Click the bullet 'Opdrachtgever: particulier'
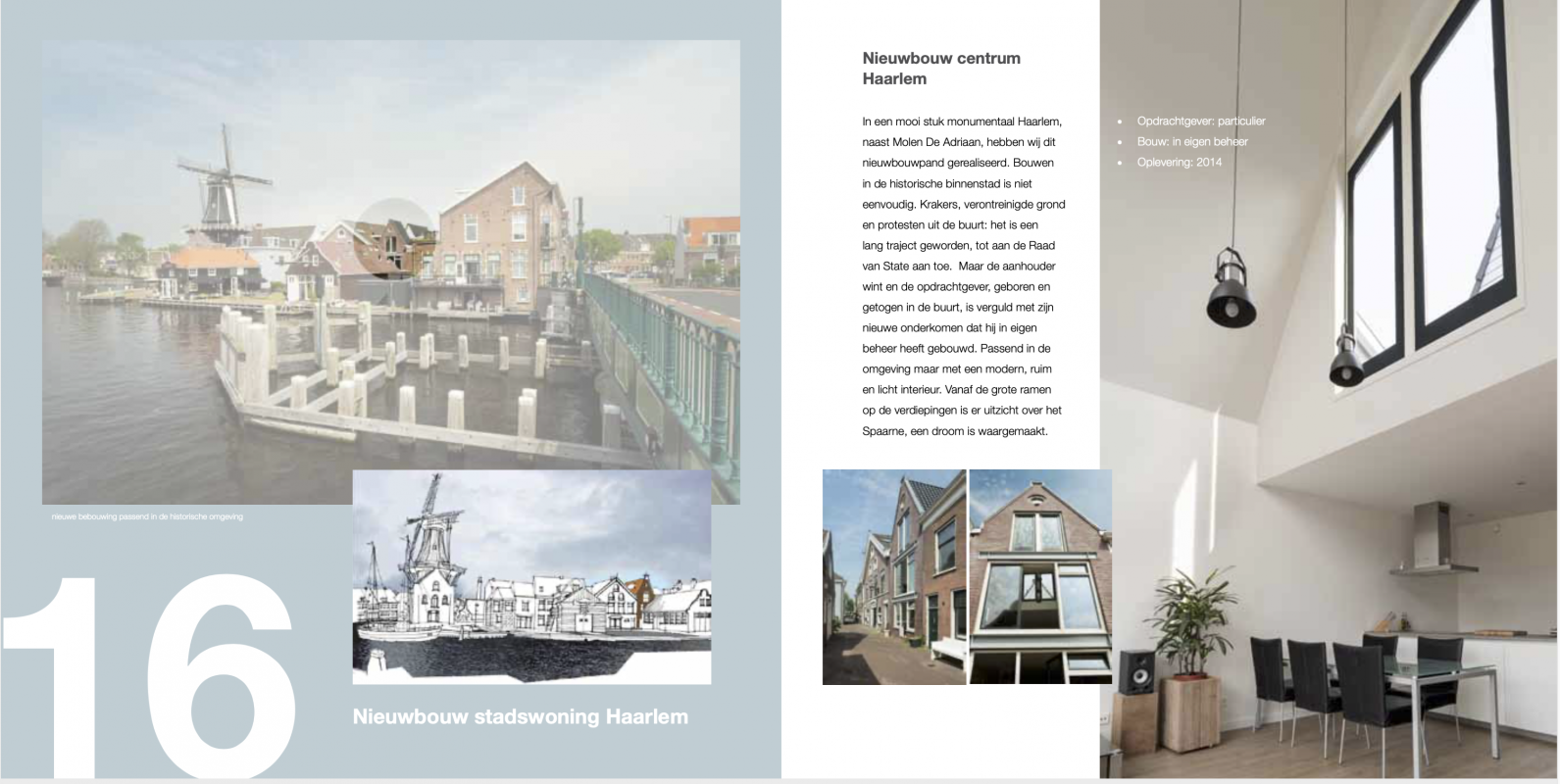 tap(1200, 122)
